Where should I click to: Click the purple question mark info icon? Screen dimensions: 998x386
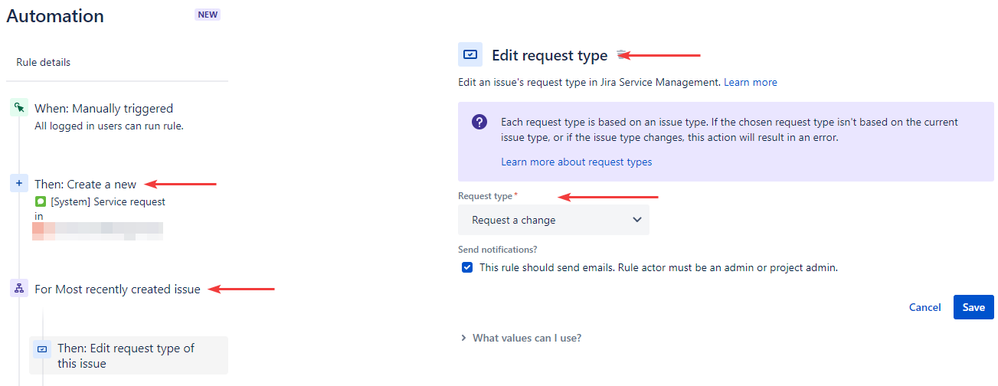click(x=479, y=122)
